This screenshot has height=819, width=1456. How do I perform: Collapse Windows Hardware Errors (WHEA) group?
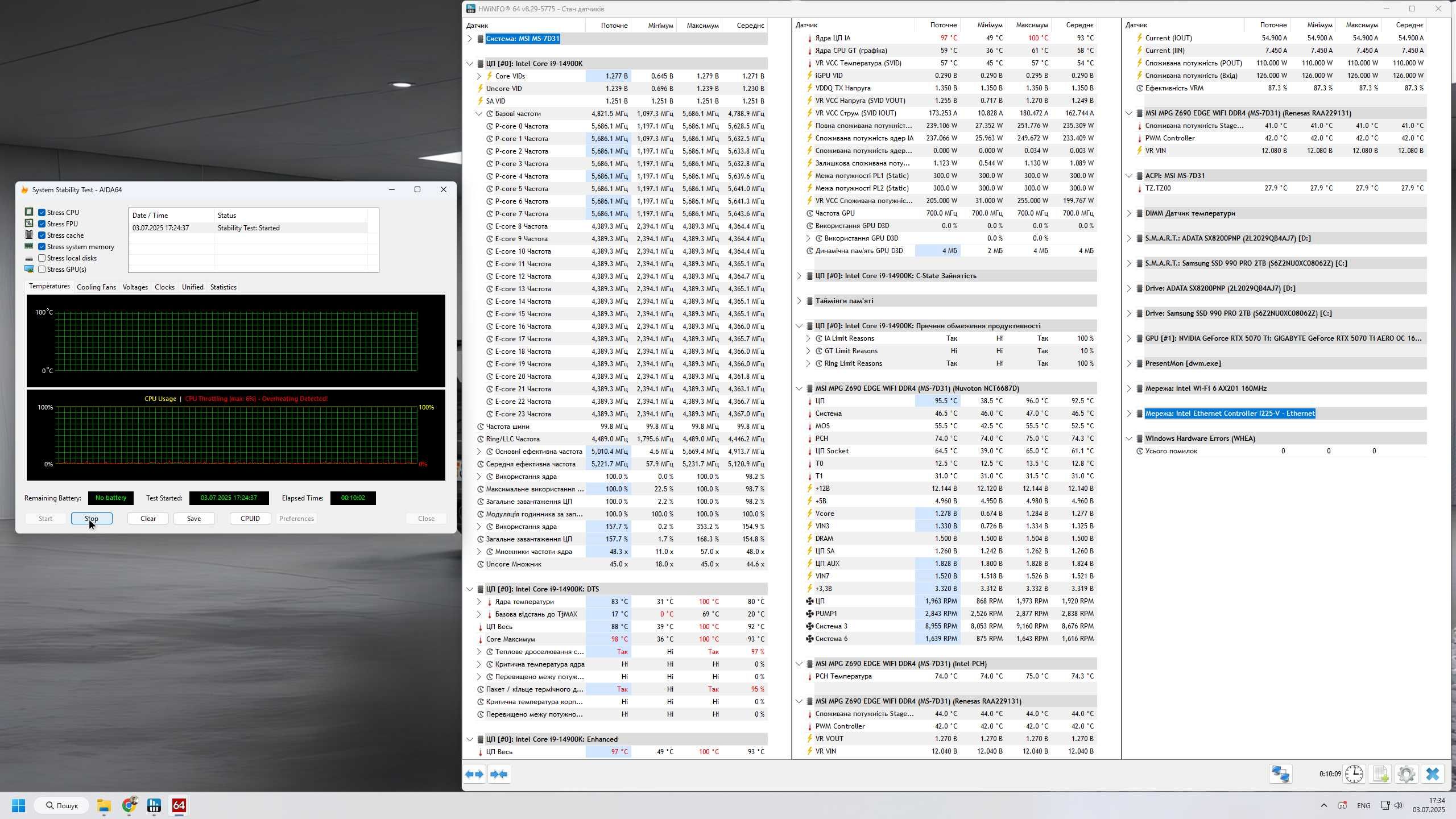pos(1128,439)
